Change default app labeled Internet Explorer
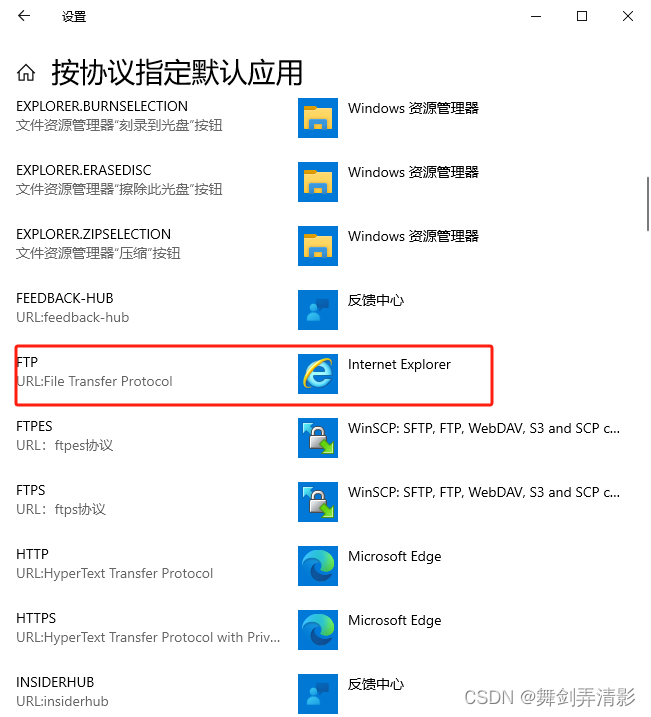This screenshot has width=651, height=717. coord(399,364)
